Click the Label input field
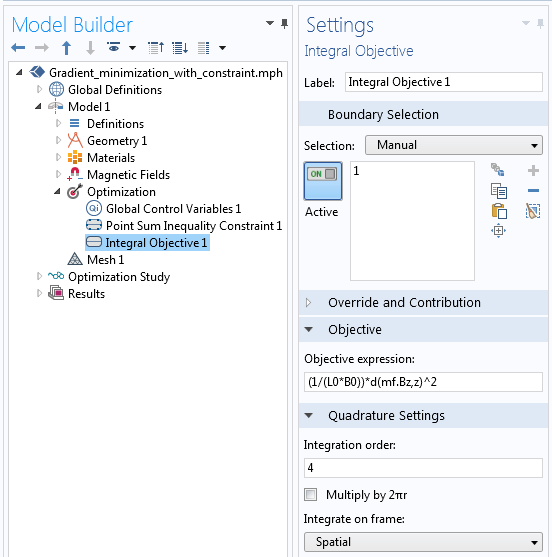The image size is (552, 557). coord(444,82)
